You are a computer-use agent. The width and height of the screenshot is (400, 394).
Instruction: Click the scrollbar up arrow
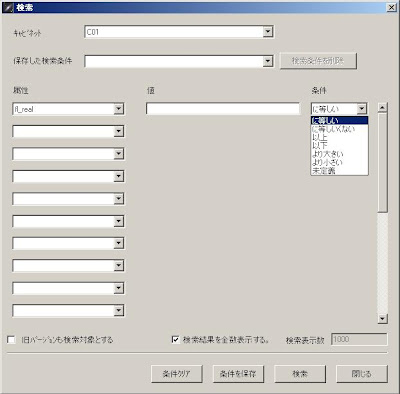(382, 107)
